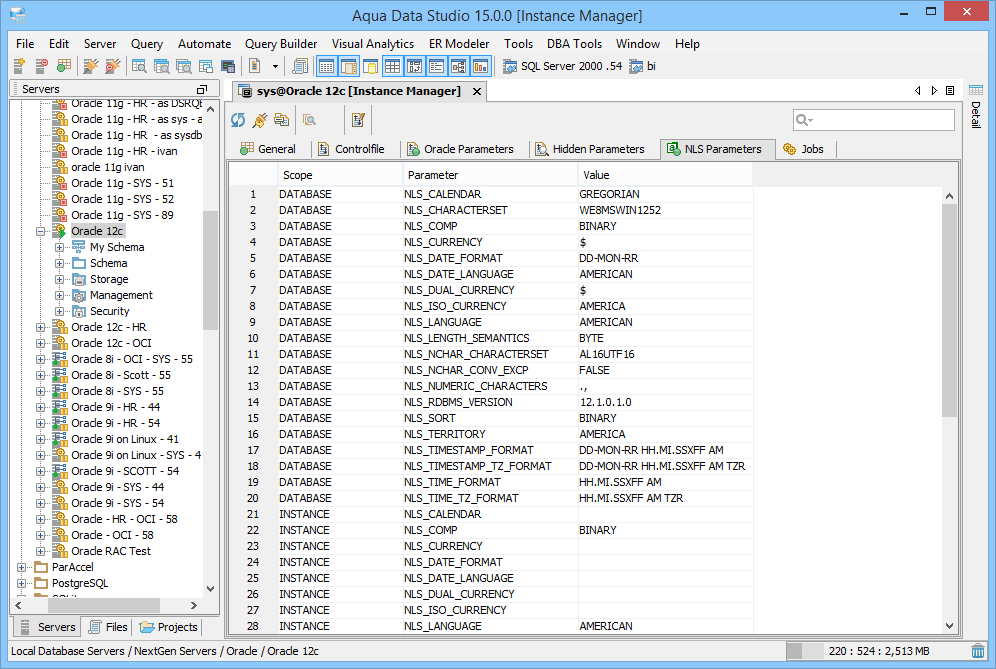Open the dropdown arrow beside new script icon
The image size is (996, 669).
(x=275, y=66)
